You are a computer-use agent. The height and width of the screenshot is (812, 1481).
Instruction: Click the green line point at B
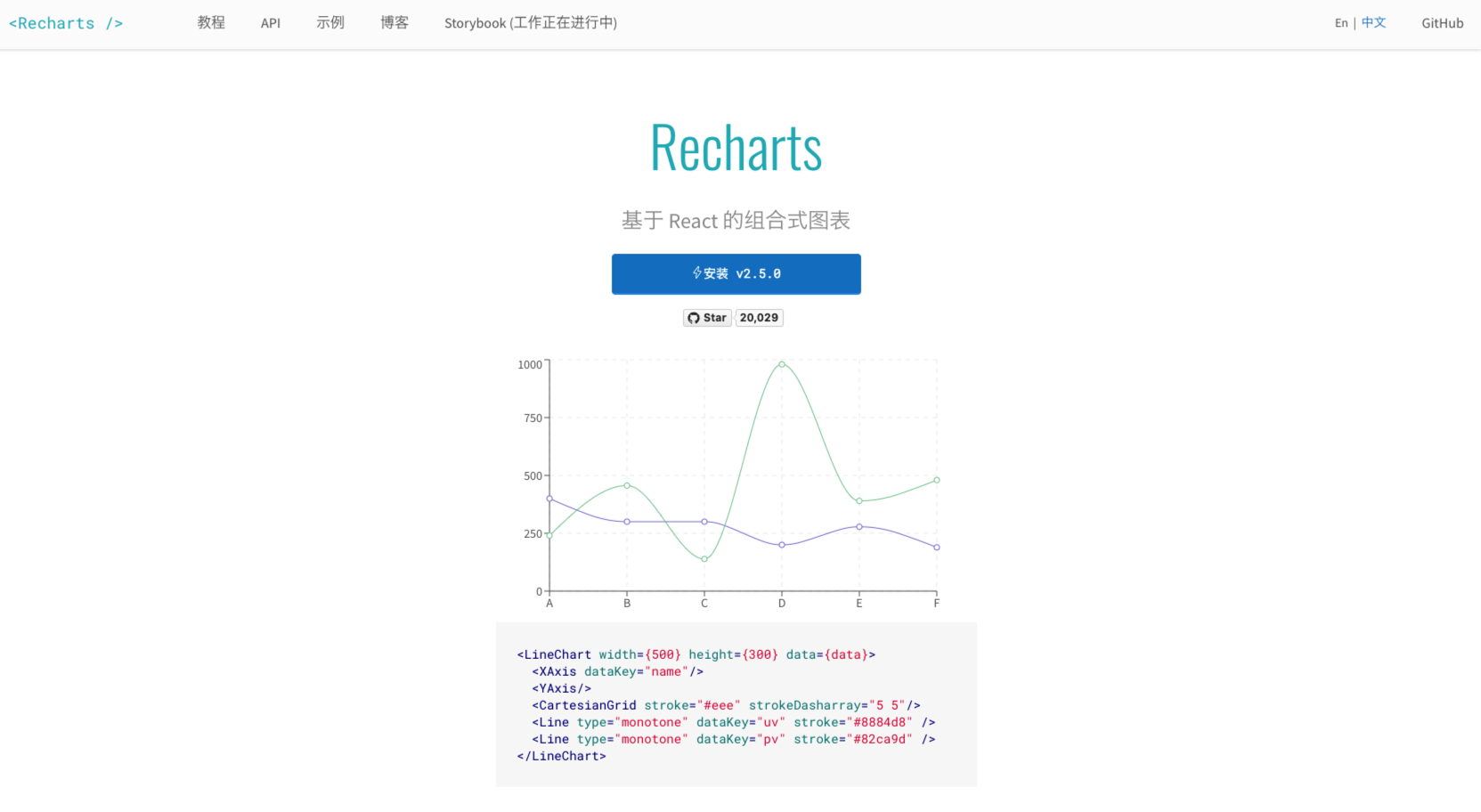tap(627, 485)
